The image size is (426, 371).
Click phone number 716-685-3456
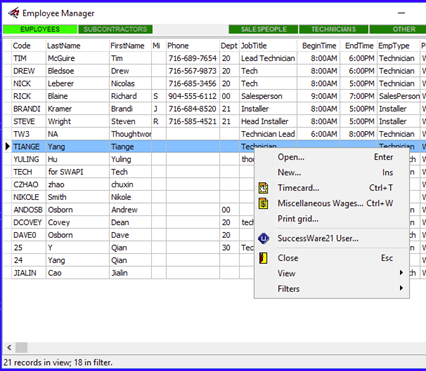193,84
